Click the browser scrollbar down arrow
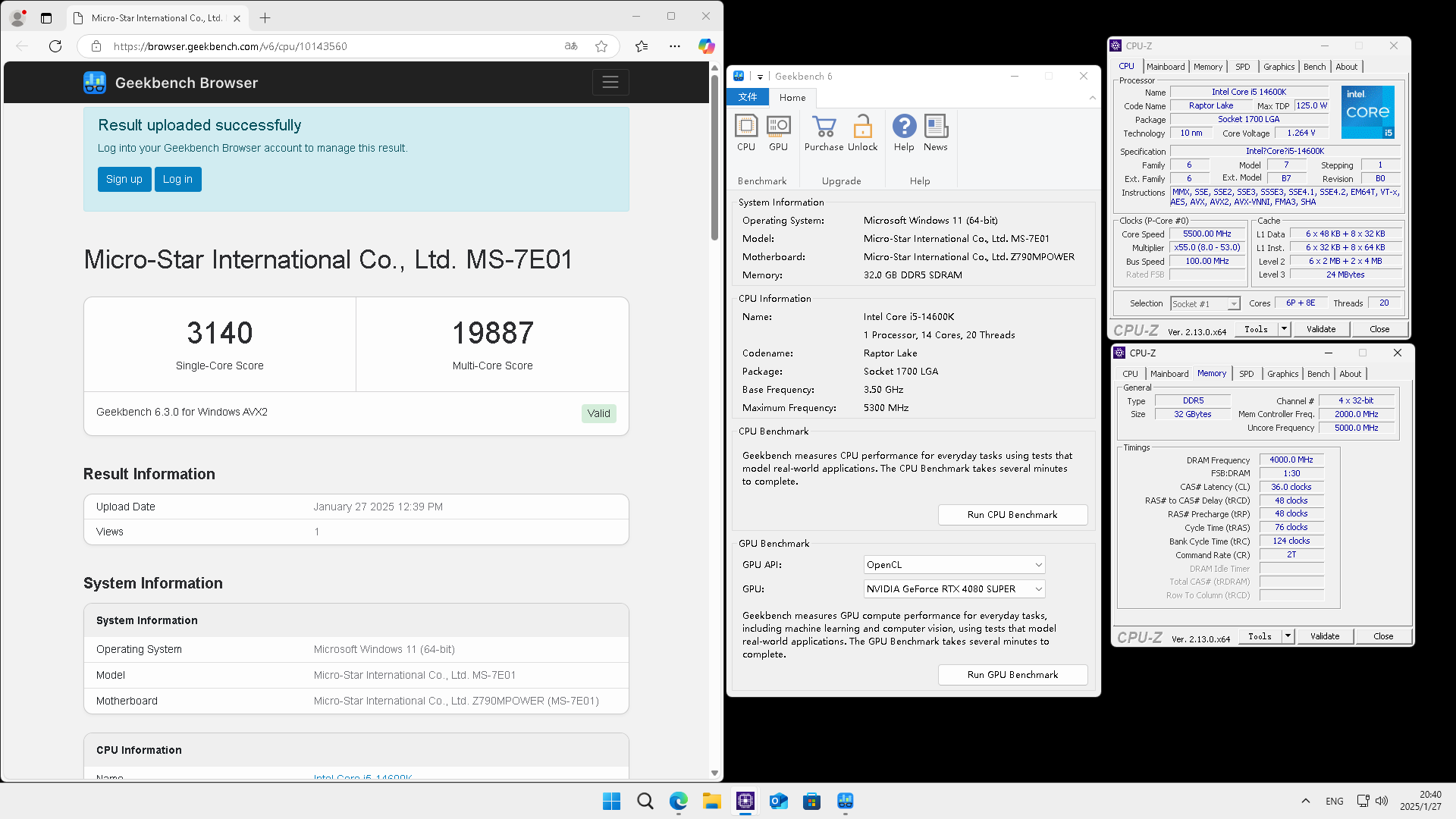Viewport: 1456px width, 819px height. [x=714, y=773]
